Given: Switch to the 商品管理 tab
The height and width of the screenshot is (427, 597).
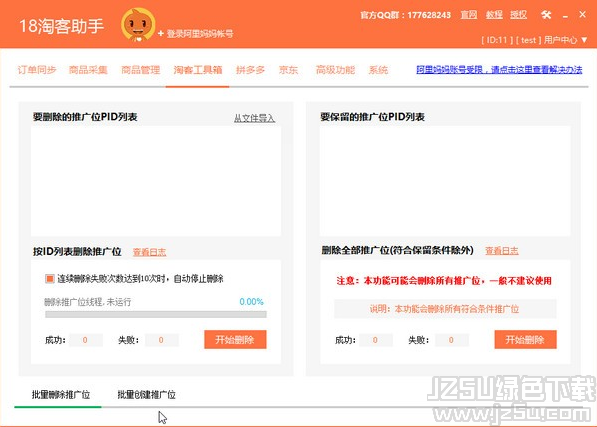Looking at the screenshot, I should click(140, 70).
